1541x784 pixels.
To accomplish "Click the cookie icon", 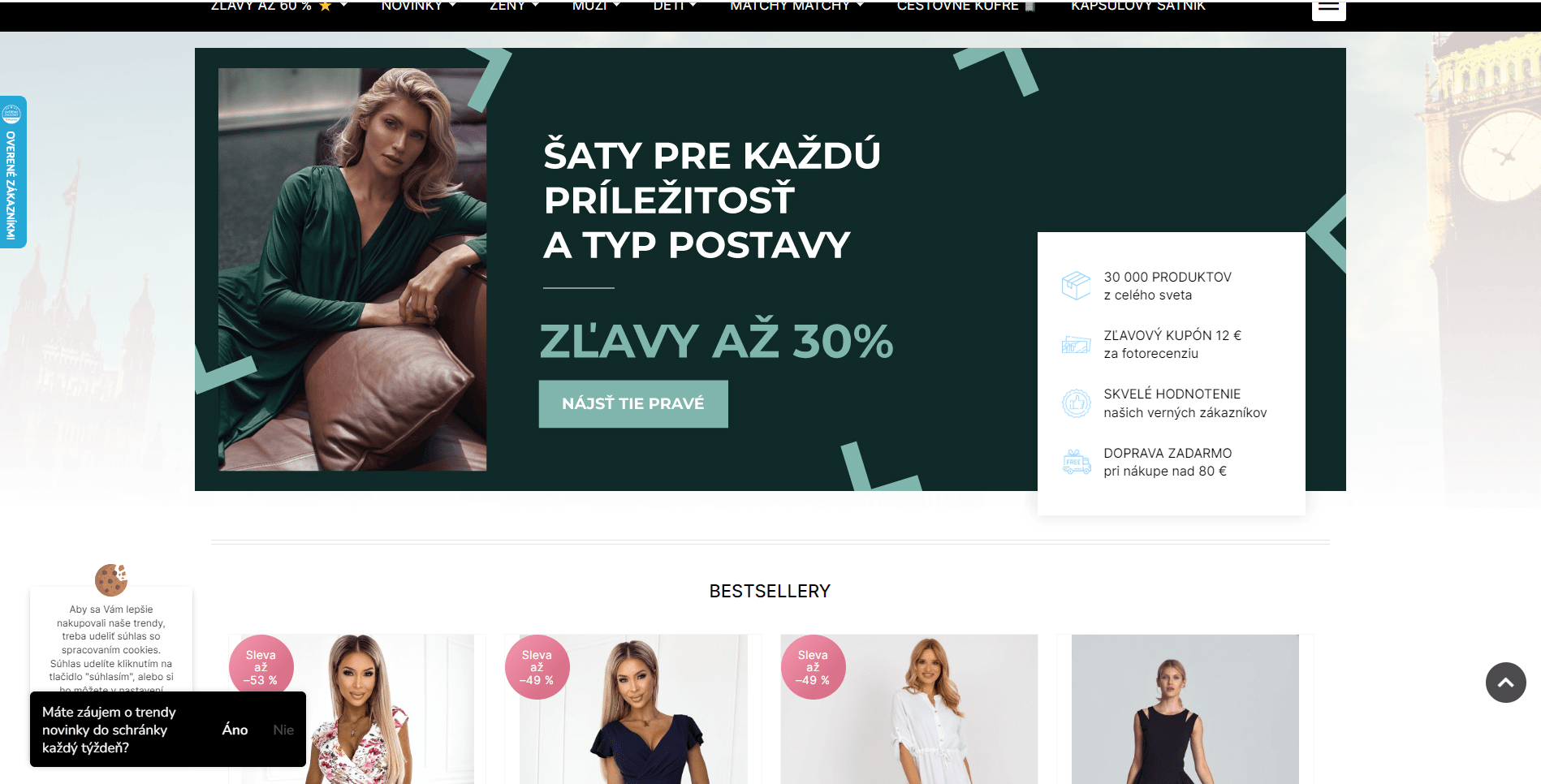I will [111, 579].
